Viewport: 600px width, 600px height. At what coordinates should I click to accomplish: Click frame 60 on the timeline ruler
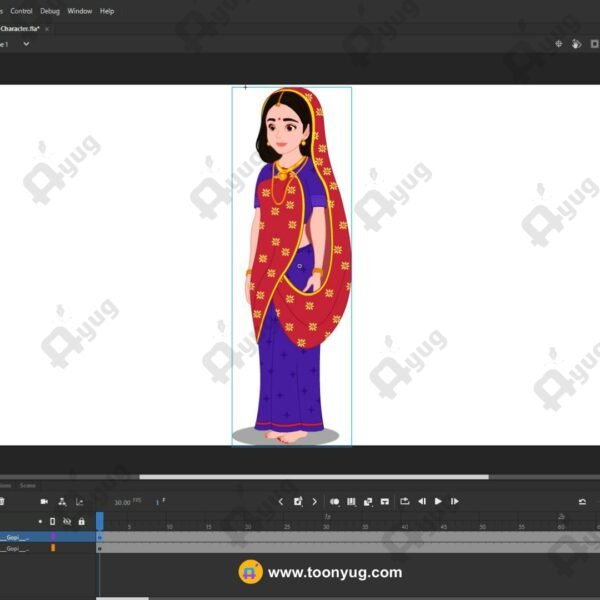coord(561,527)
